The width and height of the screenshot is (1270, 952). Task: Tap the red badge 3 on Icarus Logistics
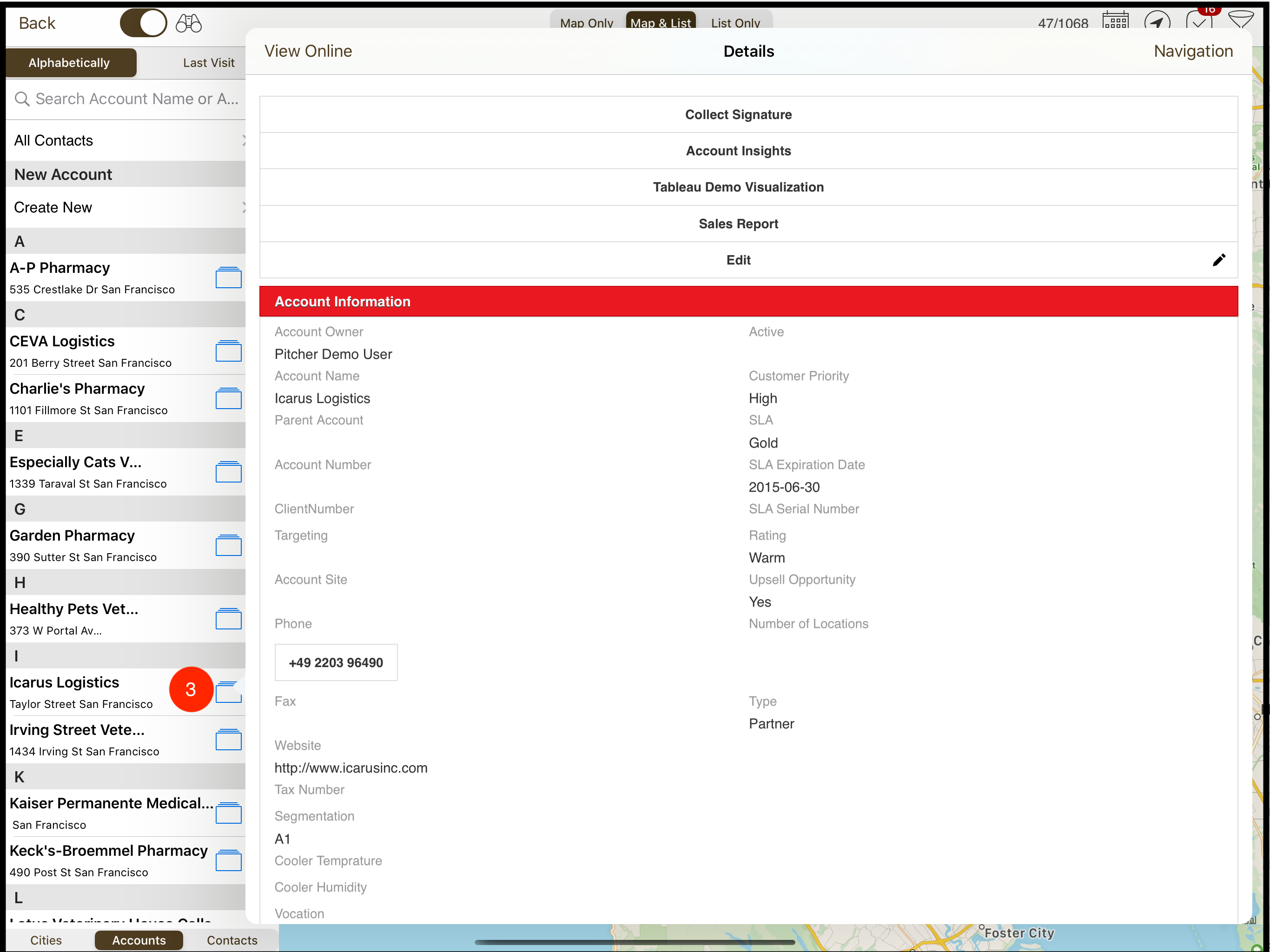pos(192,690)
